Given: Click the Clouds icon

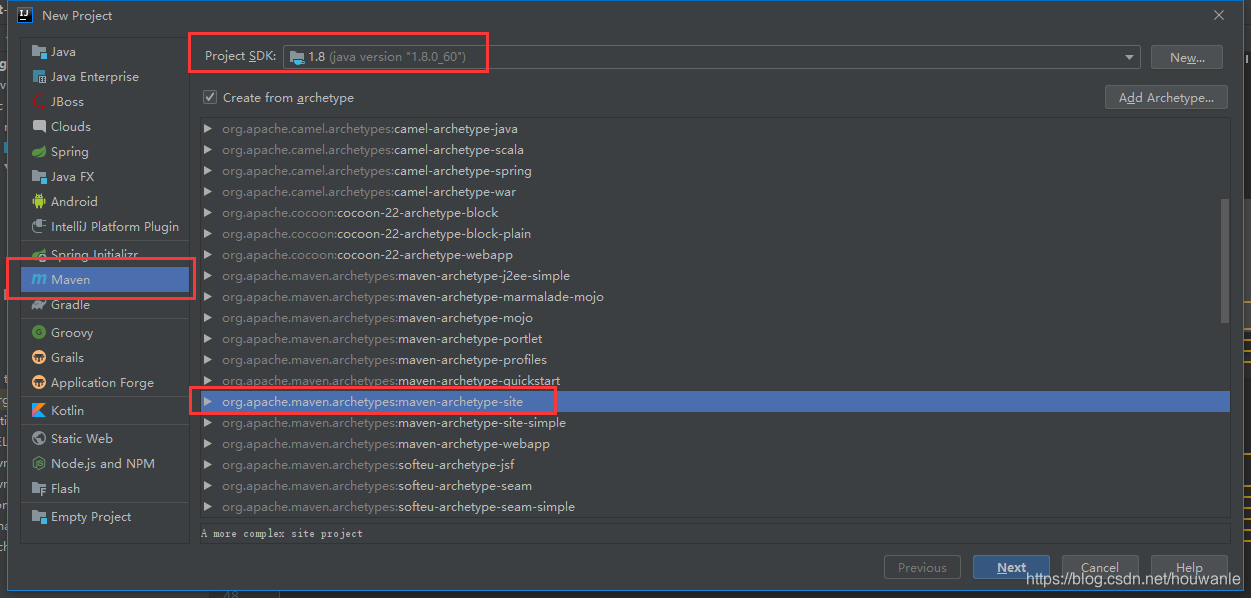Looking at the screenshot, I should tap(39, 126).
